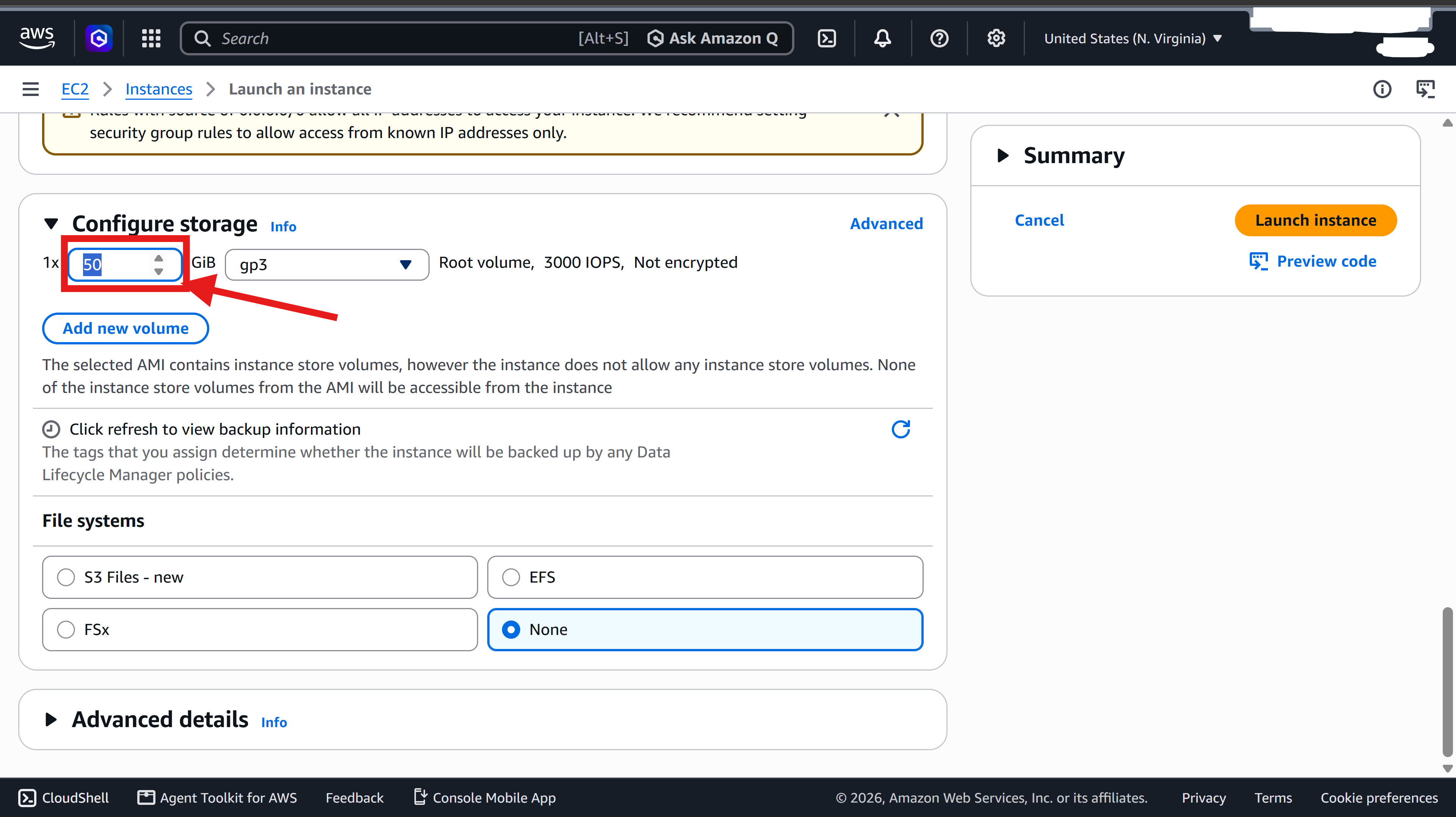
Task: Open settings gear in top bar
Action: point(996,38)
